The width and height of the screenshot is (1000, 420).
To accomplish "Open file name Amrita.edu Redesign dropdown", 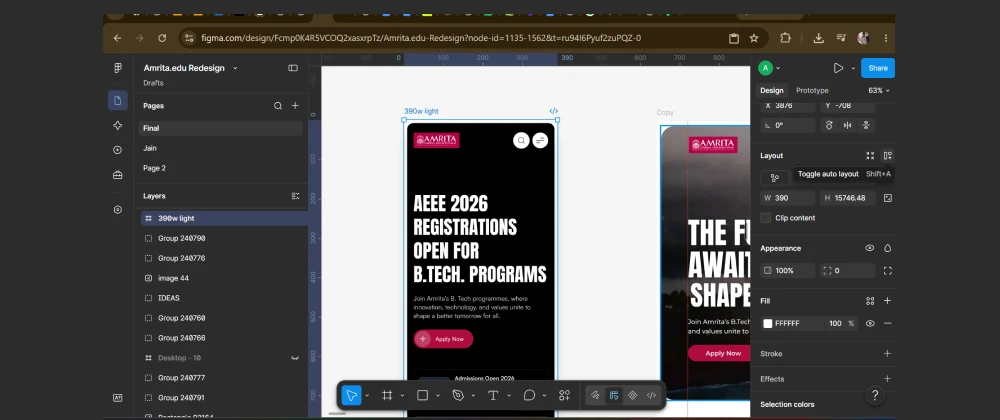I will click(x=235, y=68).
